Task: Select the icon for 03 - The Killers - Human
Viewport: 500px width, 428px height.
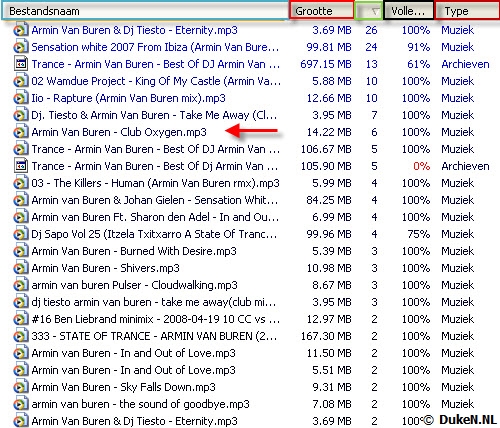Action: coord(20,183)
